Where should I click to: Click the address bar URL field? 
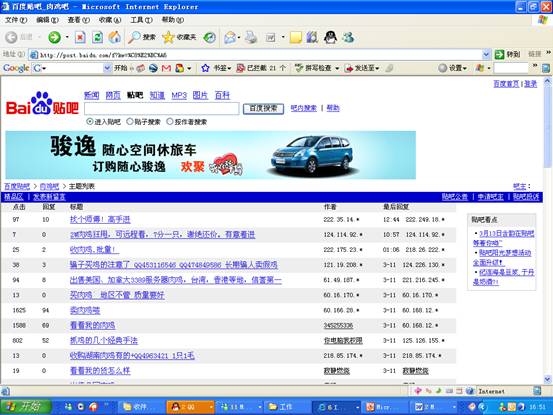[256, 55]
